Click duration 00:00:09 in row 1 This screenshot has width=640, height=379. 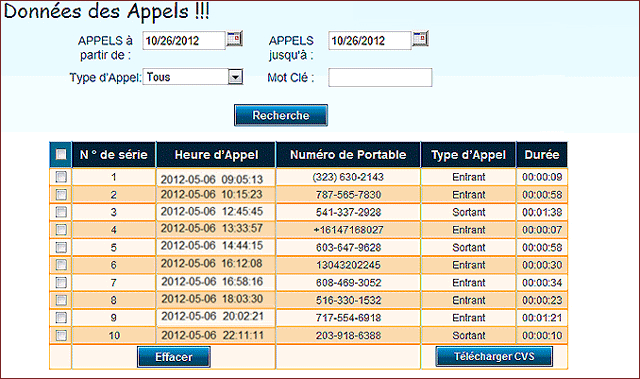click(x=542, y=177)
